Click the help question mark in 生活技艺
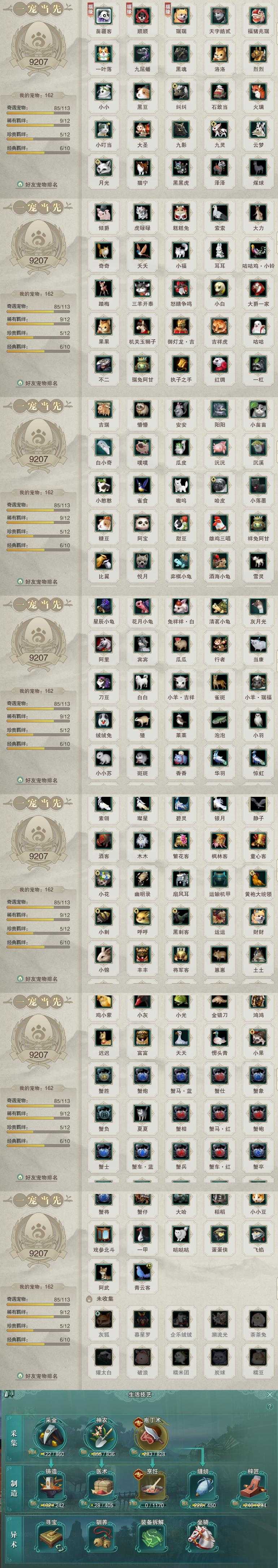The image size is (278, 1568). [x=269, y=1407]
